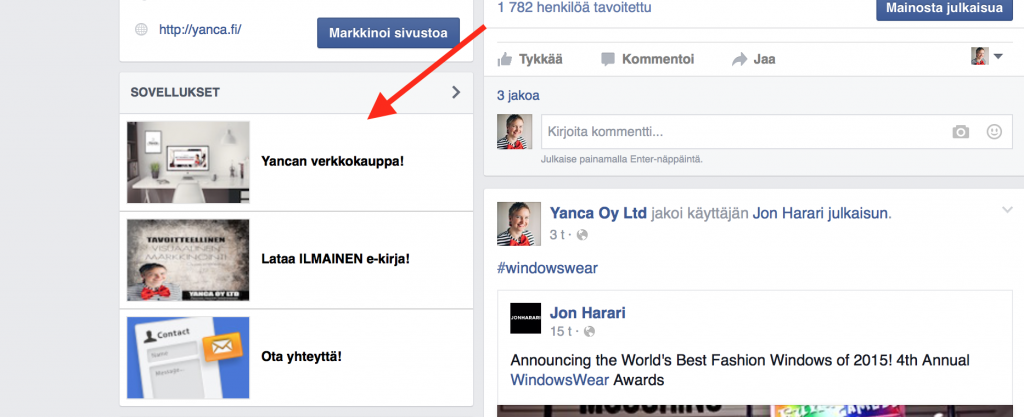Click the Kommentoi comment button

tap(647, 59)
